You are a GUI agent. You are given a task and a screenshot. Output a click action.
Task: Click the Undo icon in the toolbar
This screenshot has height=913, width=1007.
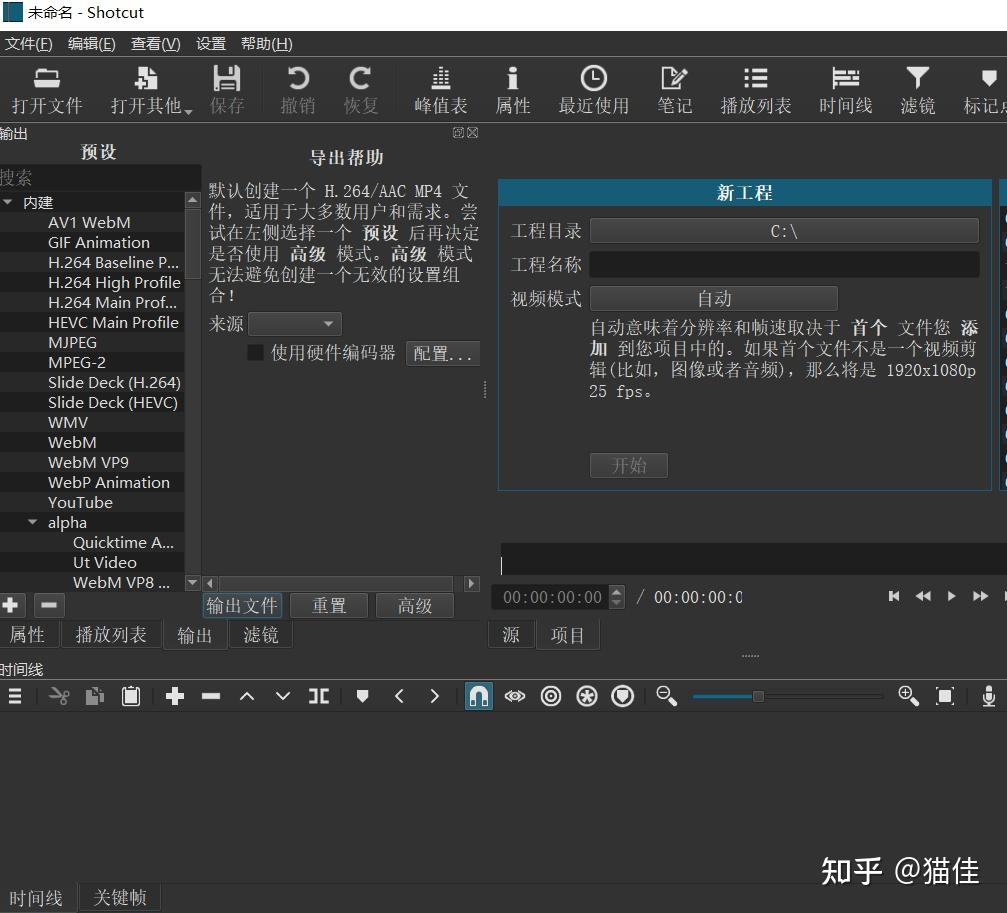tap(297, 88)
